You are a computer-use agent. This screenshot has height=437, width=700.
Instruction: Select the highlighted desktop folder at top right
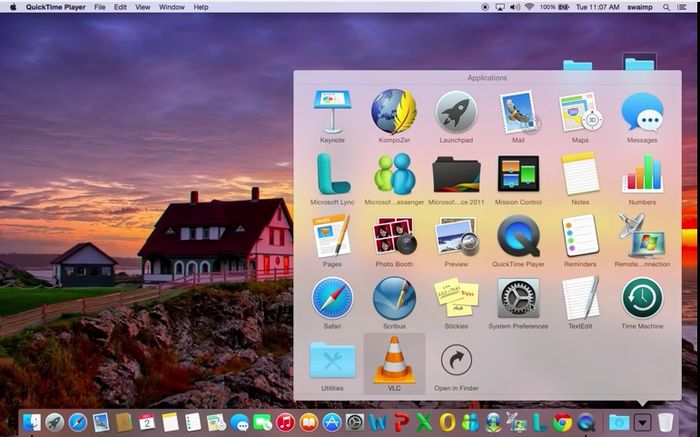click(x=639, y=62)
